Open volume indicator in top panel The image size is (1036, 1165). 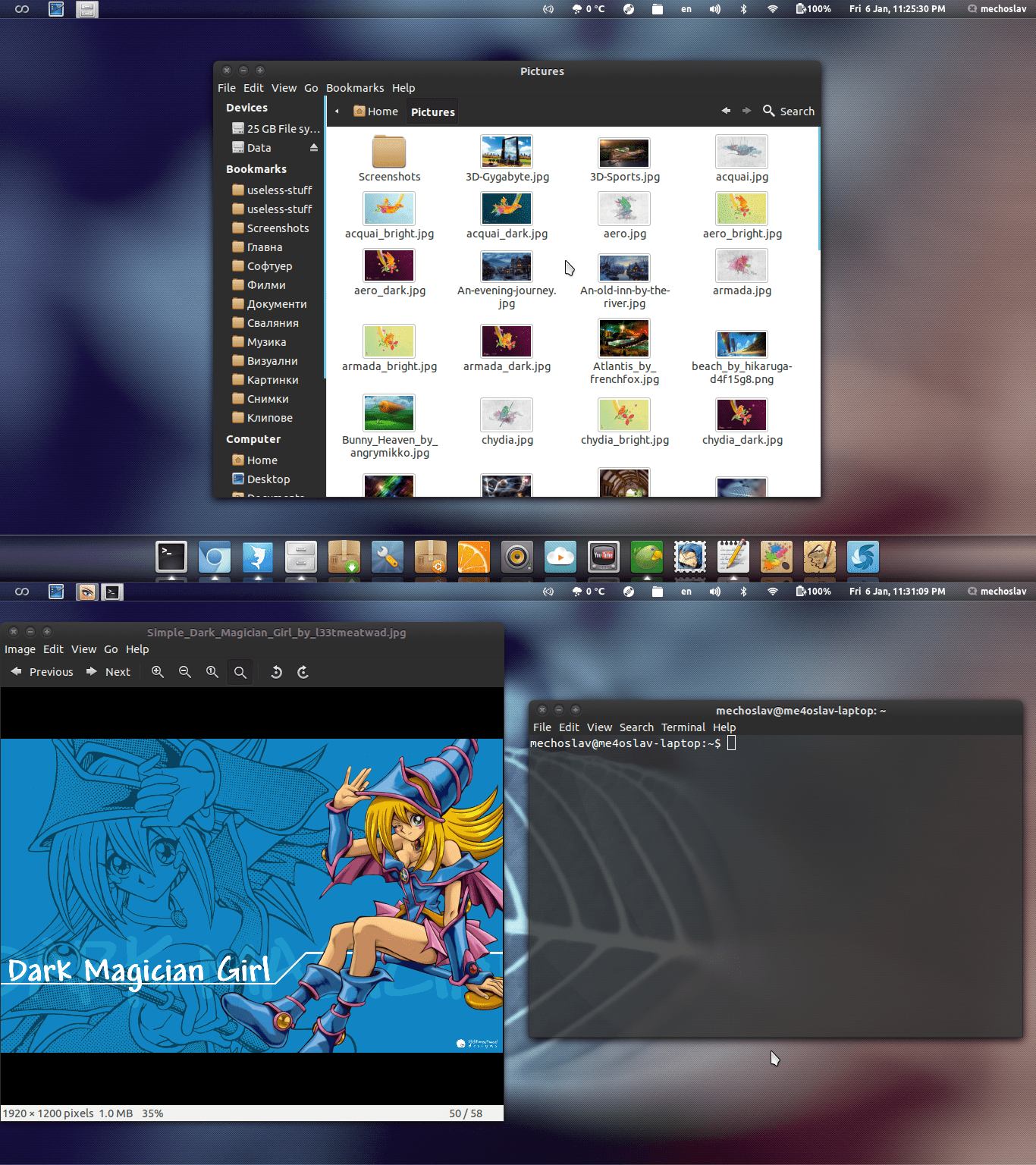click(714, 9)
